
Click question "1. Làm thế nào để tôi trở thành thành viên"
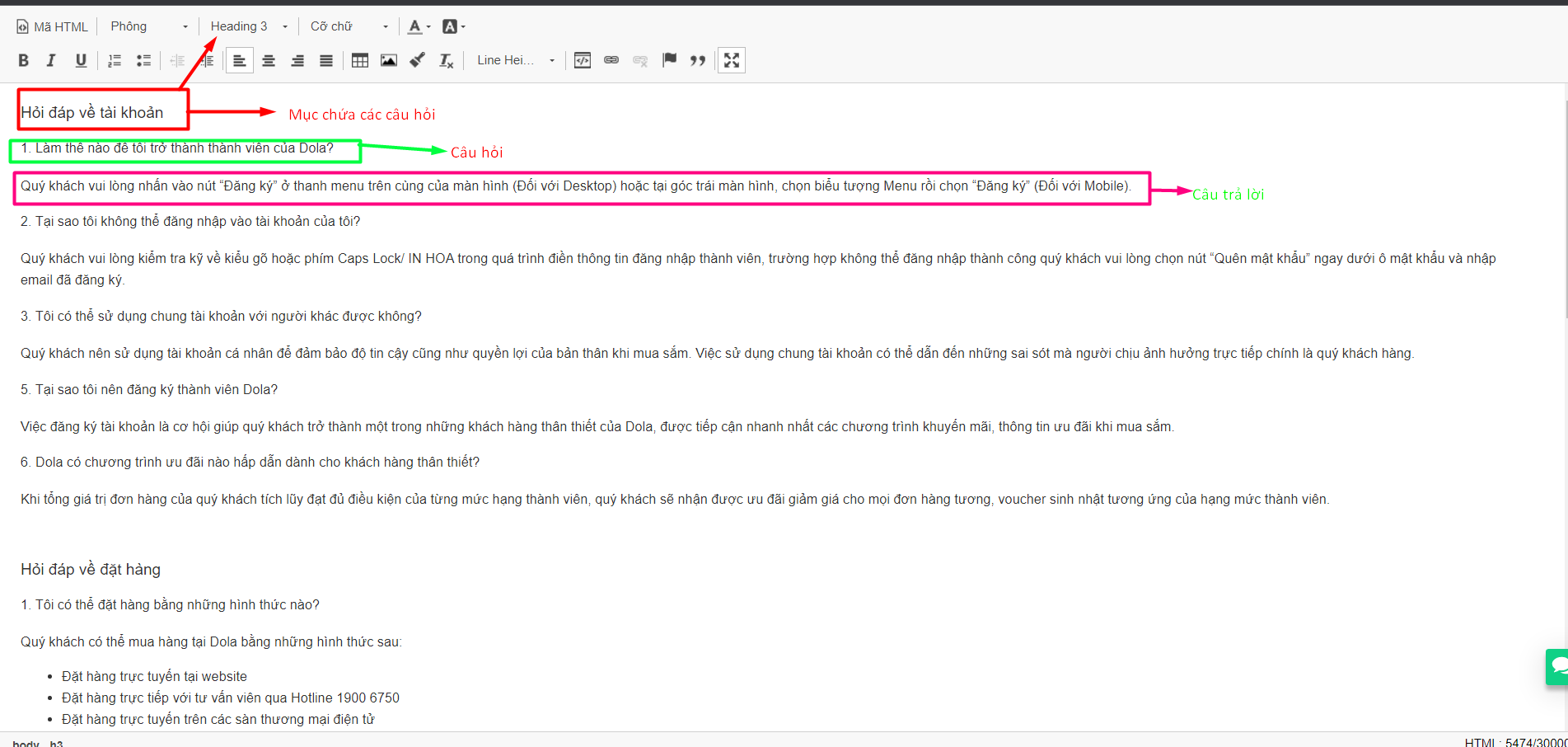(x=177, y=148)
